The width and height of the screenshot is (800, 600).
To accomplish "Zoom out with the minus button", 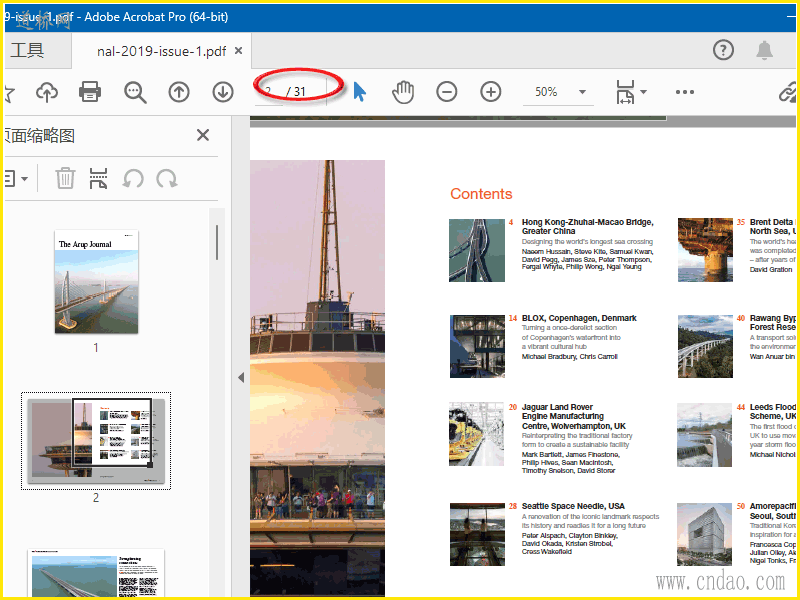I will [446, 92].
